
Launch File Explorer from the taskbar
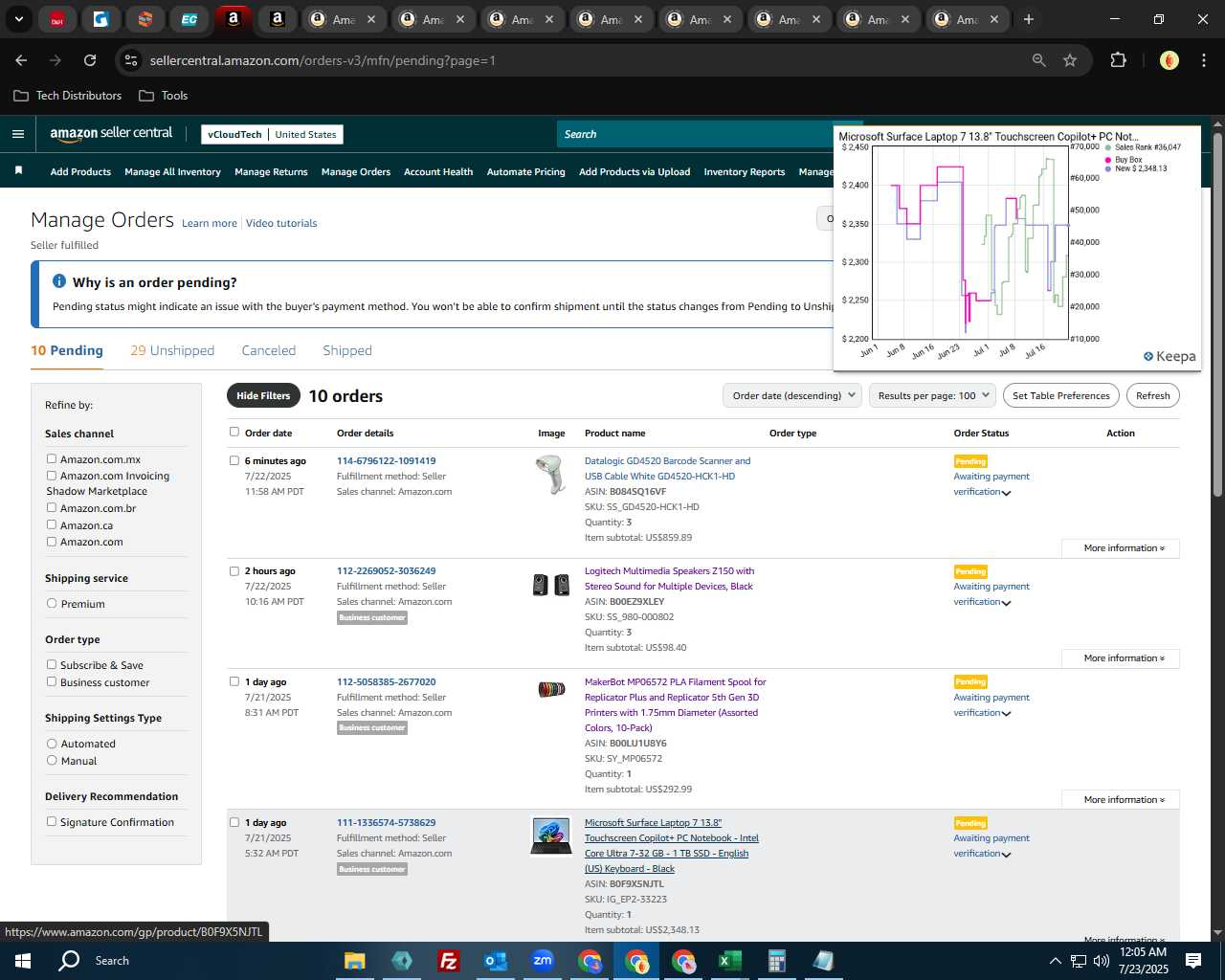[355, 961]
